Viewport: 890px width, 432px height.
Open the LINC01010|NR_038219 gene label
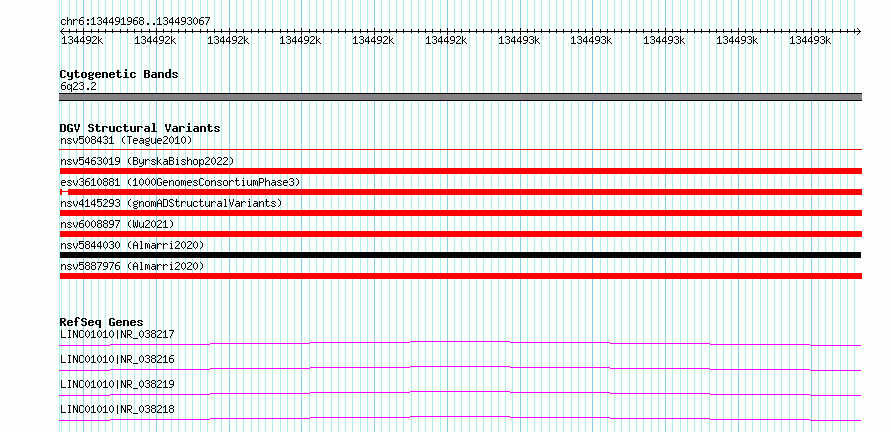pyautogui.click(x=117, y=384)
